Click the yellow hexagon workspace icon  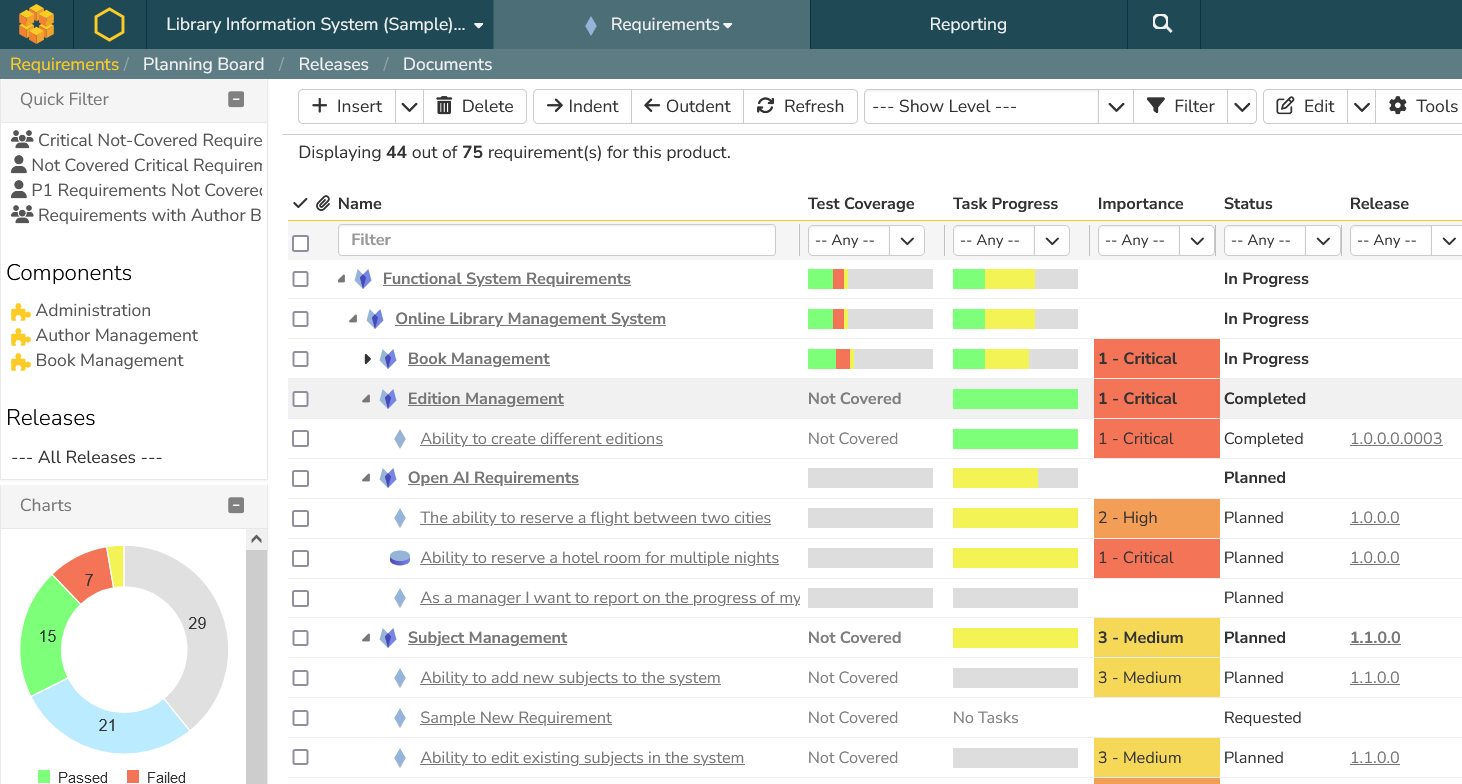pos(109,24)
